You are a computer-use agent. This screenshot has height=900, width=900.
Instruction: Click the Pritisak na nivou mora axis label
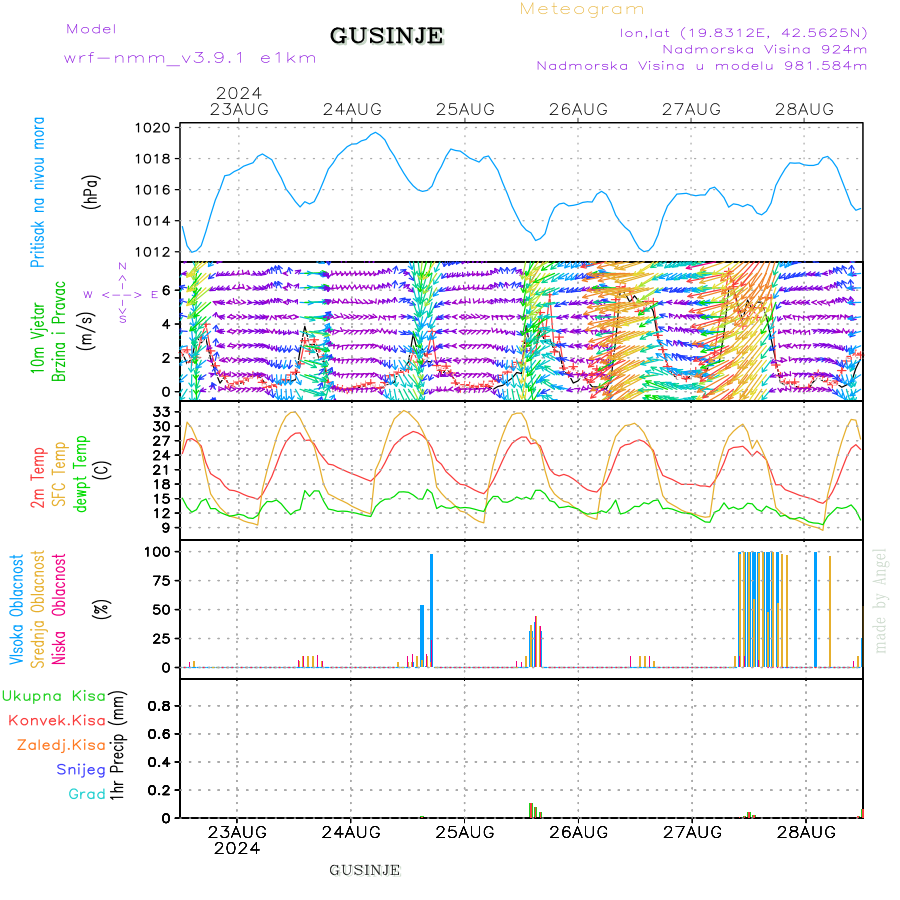[x=37, y=192]
